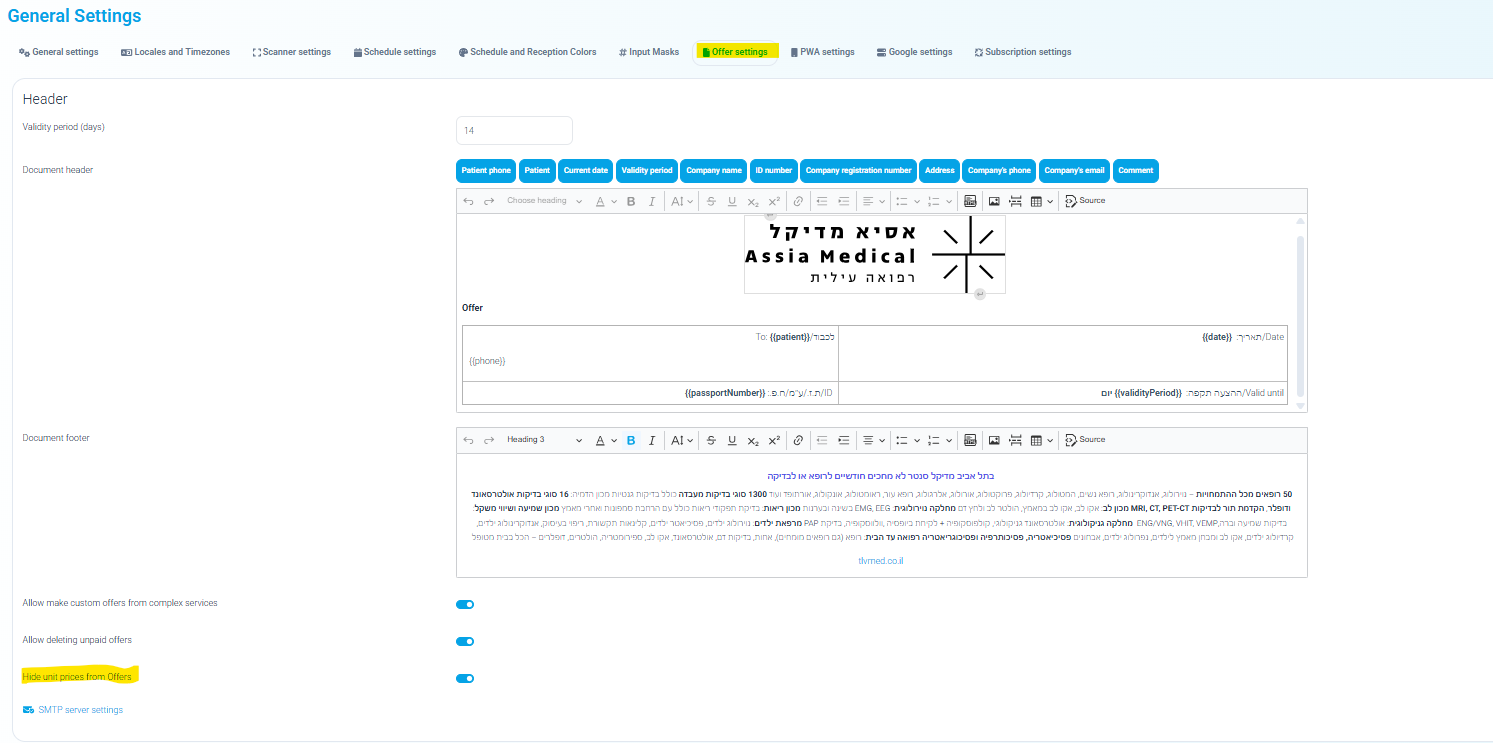Switch to the Schedule settings tab
The height and width of the screenshot is (743, 1493).
tap(395, 52)
